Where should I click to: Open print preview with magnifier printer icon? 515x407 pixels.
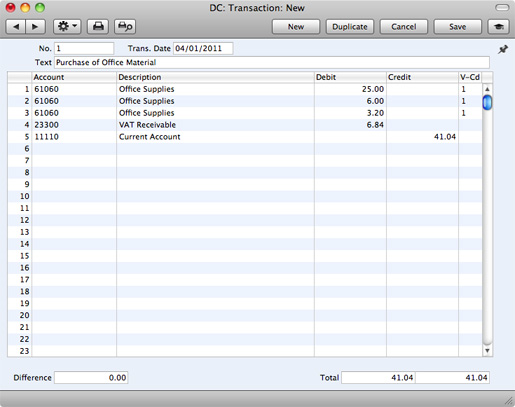tap(125, 27)
